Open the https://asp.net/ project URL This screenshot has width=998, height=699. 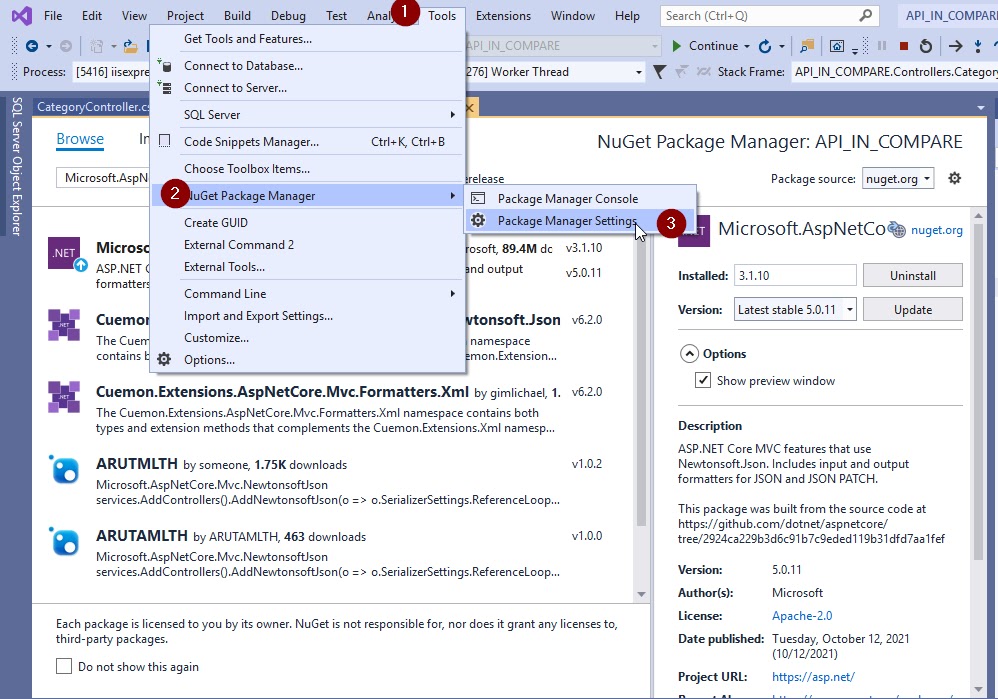click(813, 677)
